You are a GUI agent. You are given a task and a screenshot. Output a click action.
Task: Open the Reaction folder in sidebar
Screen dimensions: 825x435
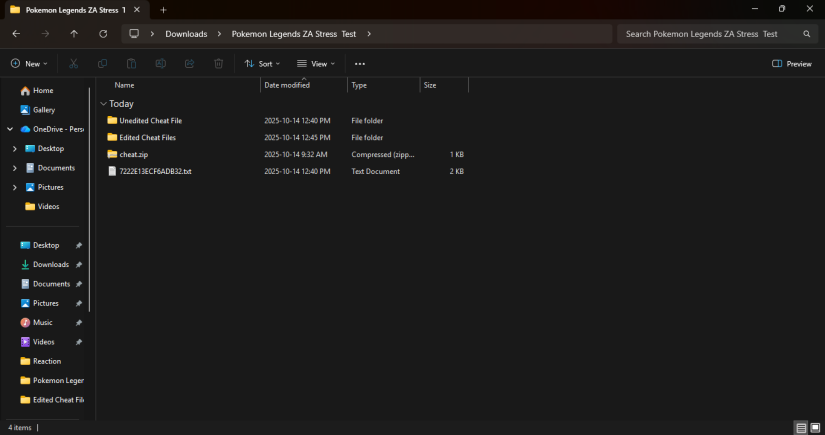[47, 361]
